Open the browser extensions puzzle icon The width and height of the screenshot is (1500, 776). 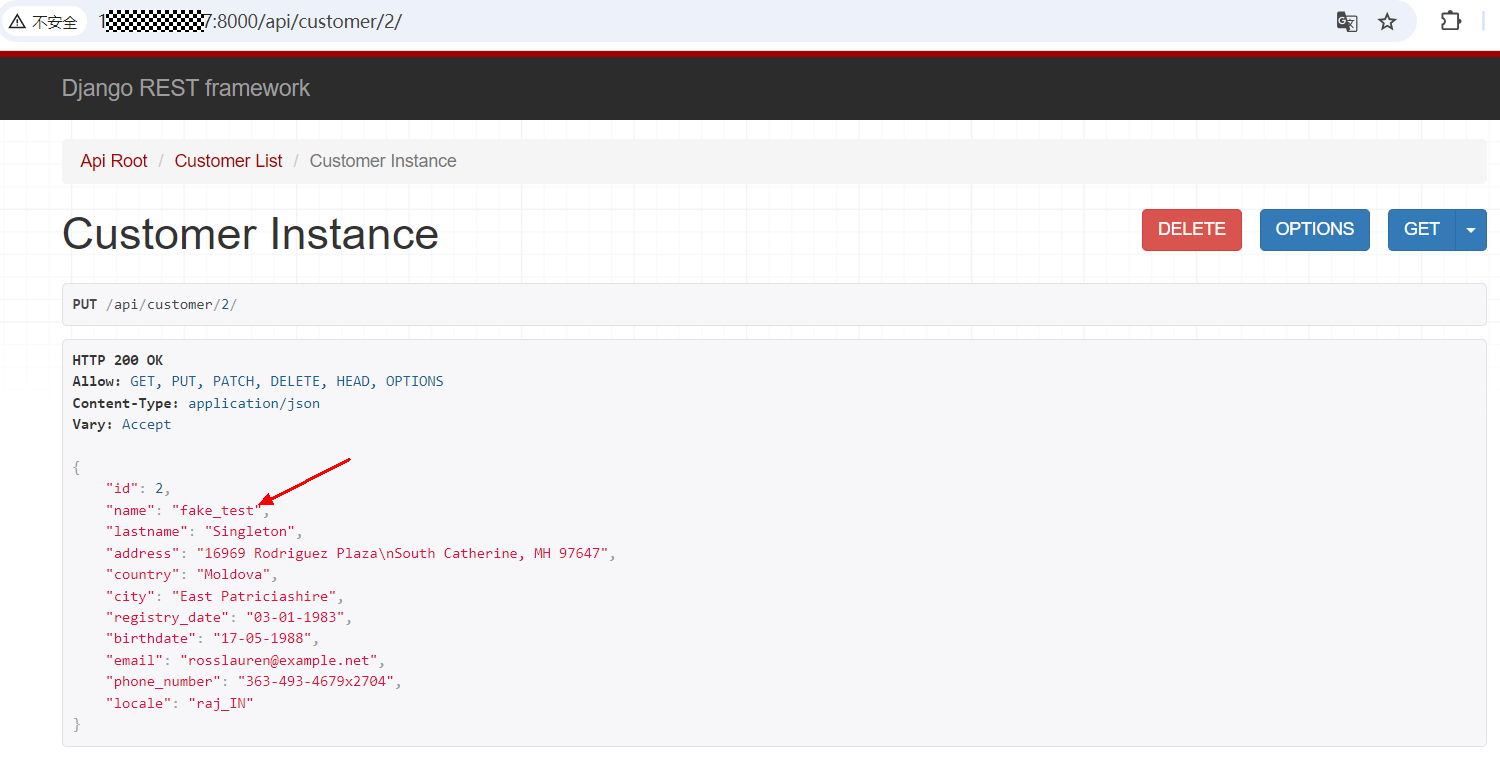[1450, 21]
